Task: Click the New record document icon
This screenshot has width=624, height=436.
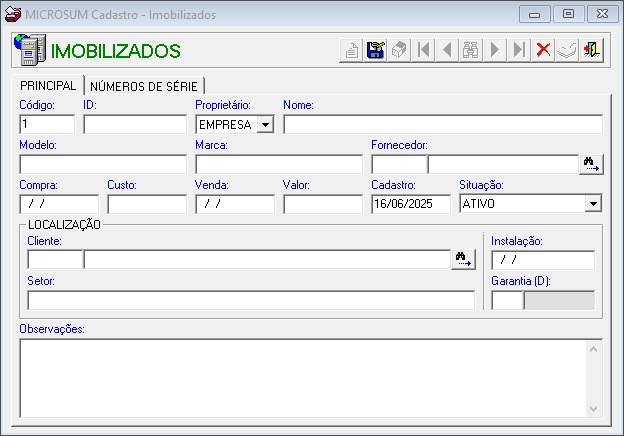Action: point(351,51)
